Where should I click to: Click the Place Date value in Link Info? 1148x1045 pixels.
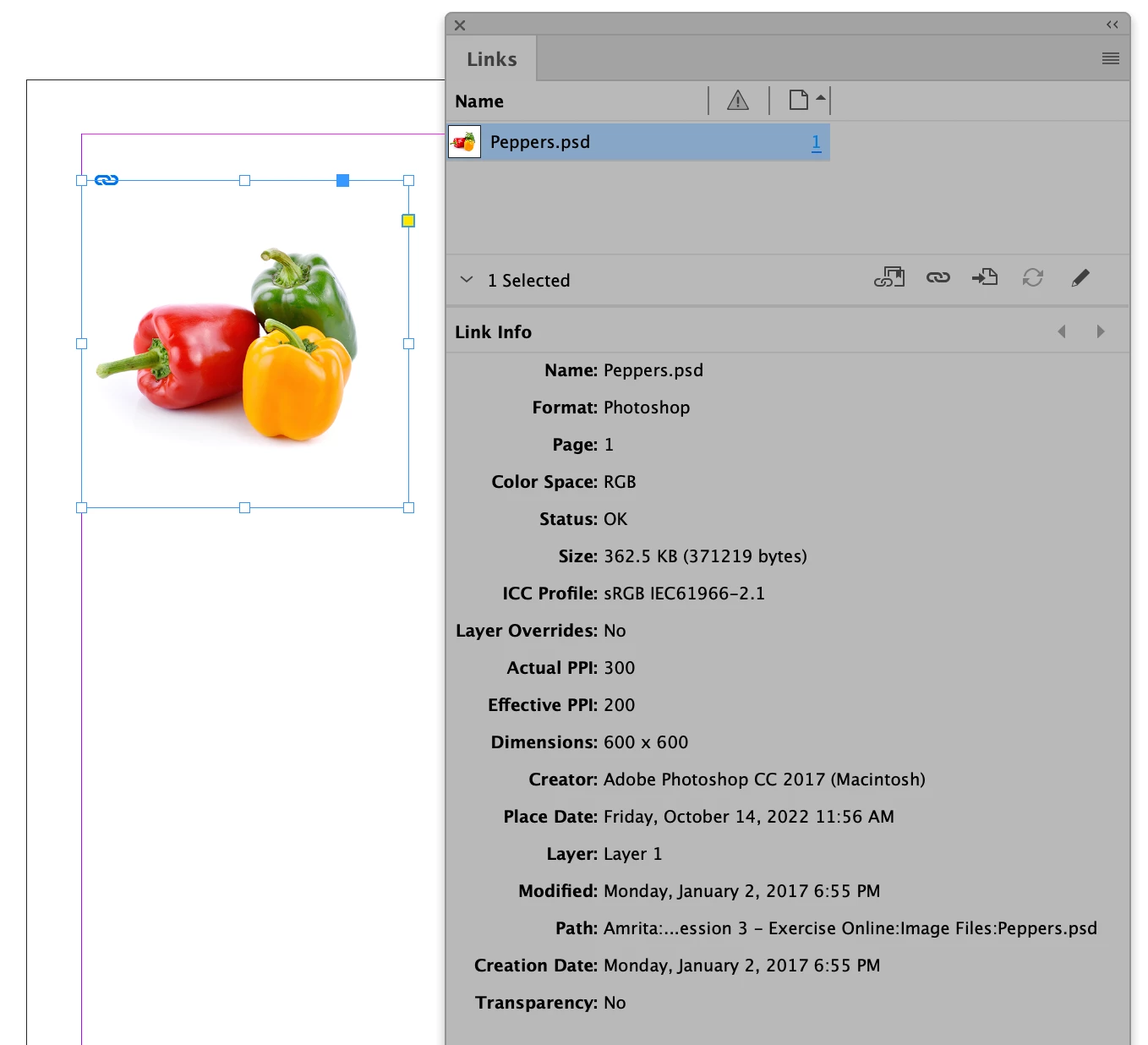point(749,817)
